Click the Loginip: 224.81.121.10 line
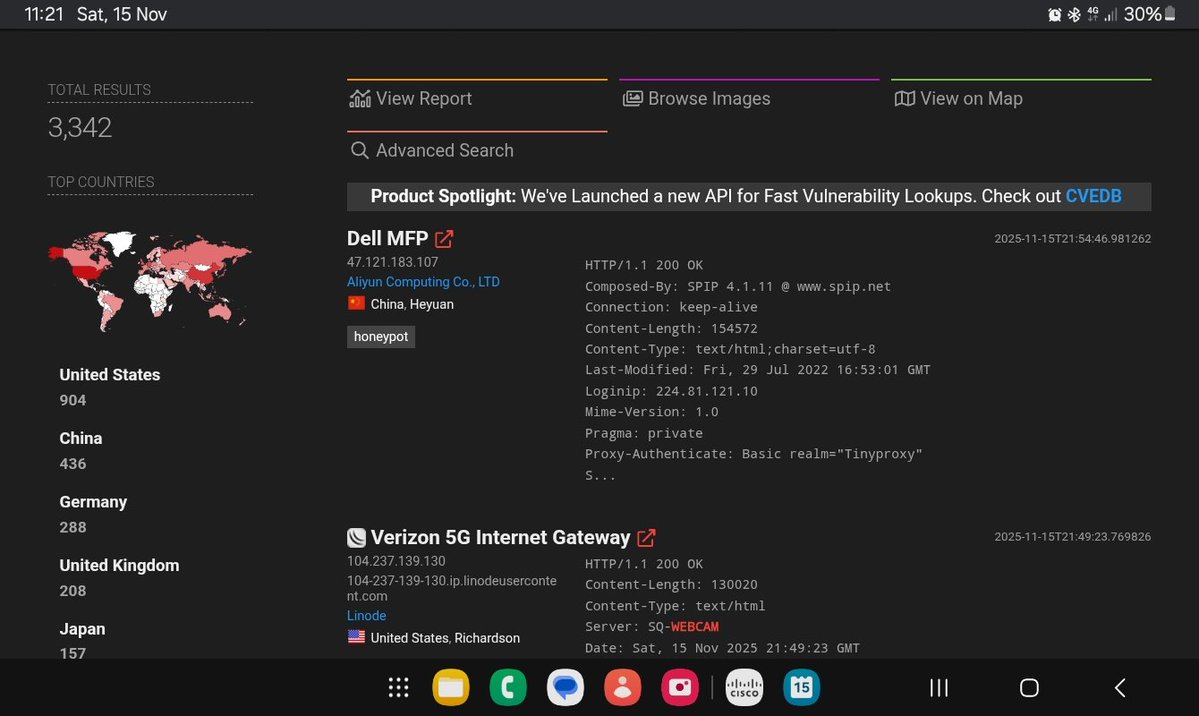The image size is (1199, 716). tap(671, 391)
